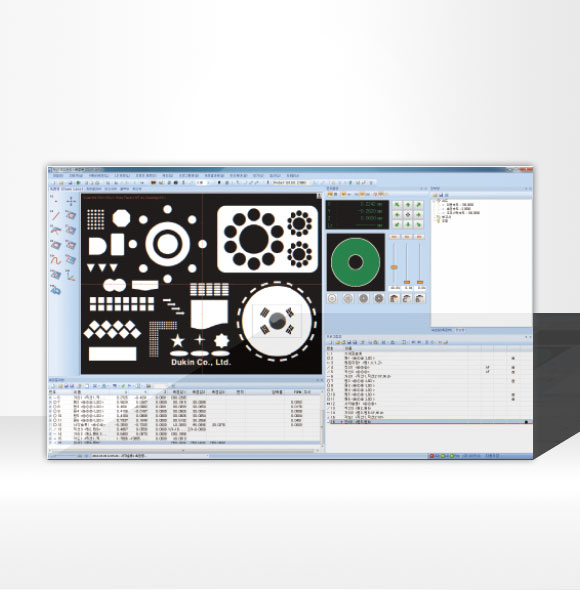Select the red curve measurement tool
The width and height of the screenshot is (580, 590).
[56, 260]
